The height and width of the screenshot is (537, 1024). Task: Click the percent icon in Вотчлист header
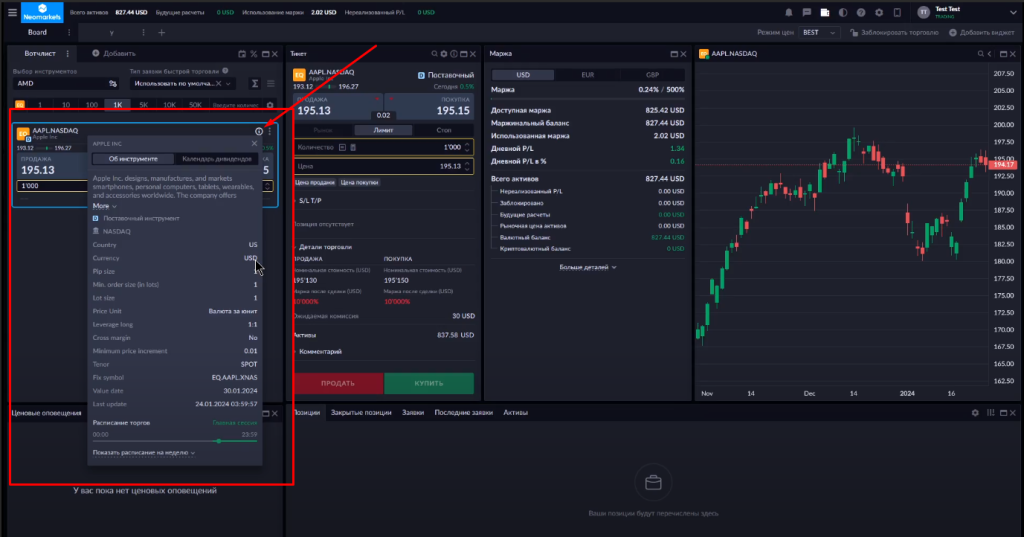pos(253,54)
